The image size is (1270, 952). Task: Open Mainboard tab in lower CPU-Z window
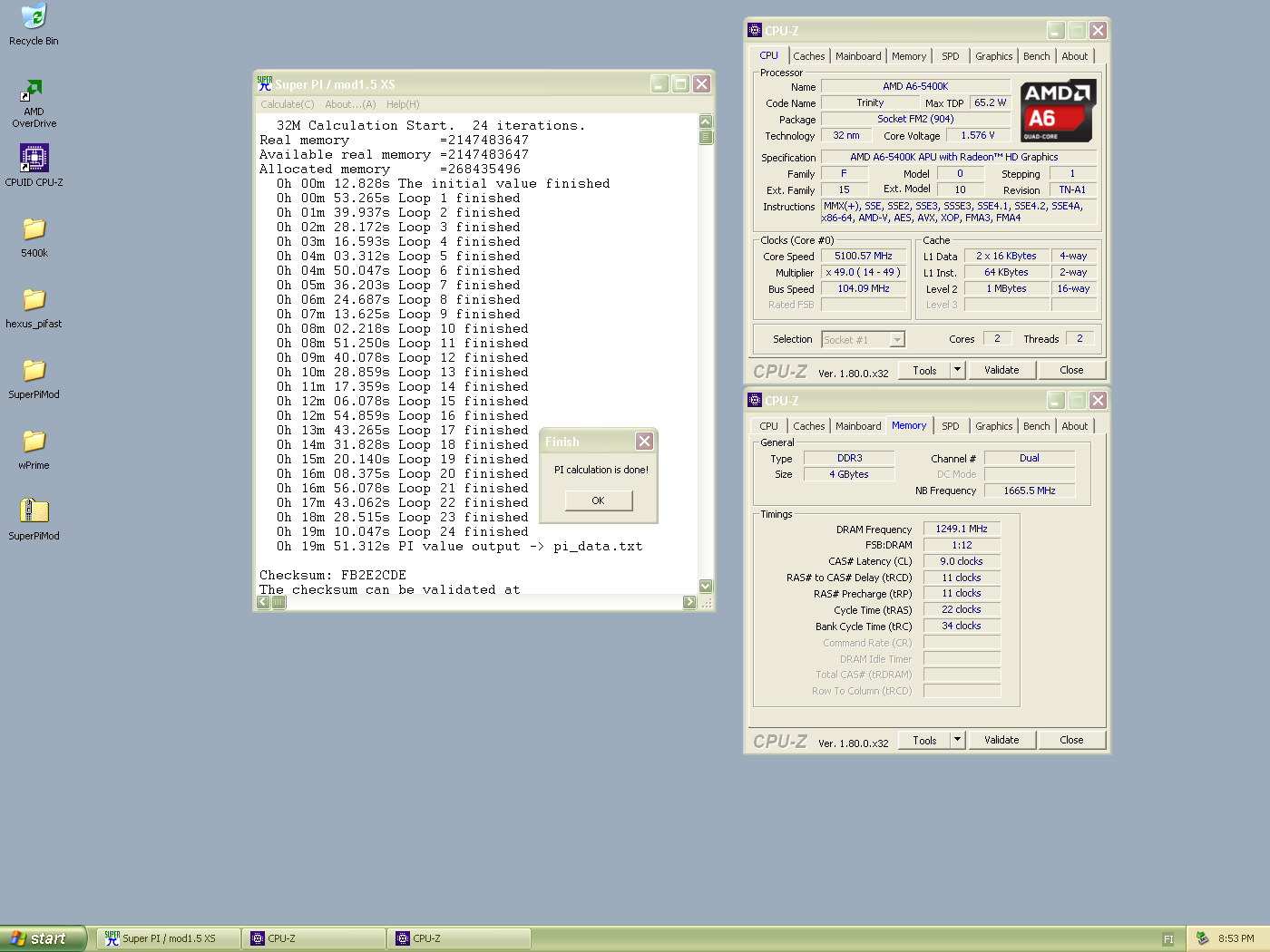[858, 426]
